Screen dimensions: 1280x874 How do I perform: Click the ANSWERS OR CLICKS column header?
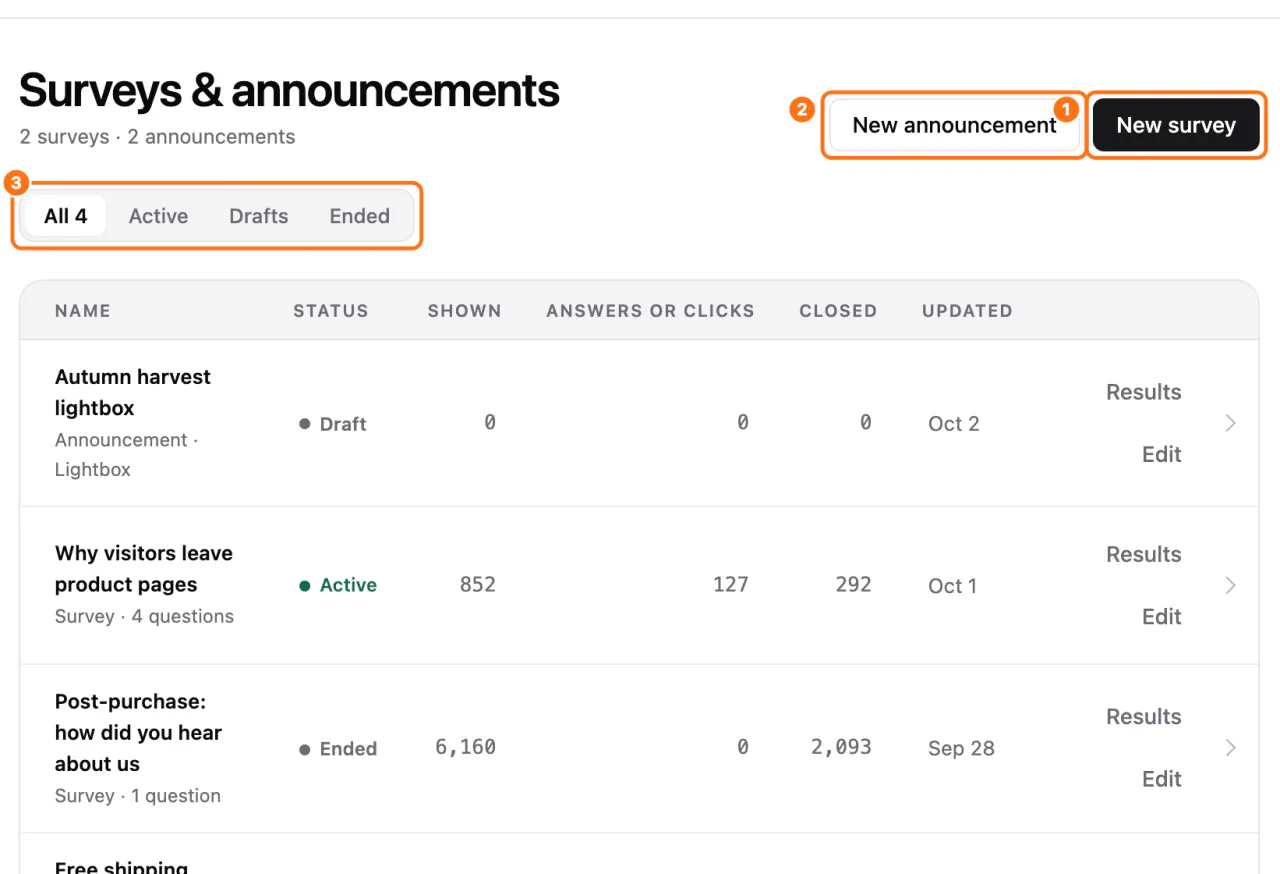point(650,311)
